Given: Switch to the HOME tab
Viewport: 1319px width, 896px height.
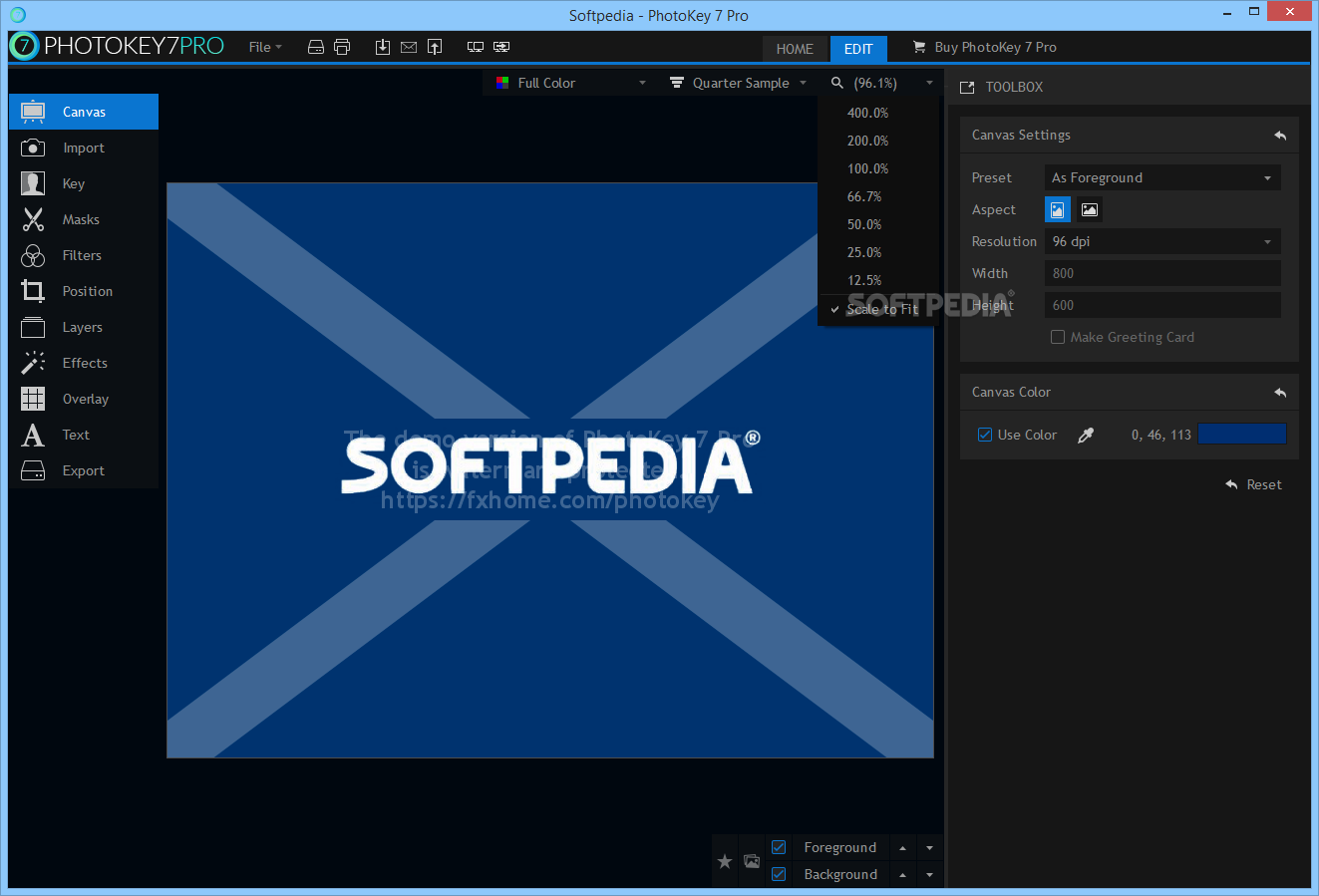Looking at the screenshot, I should coord(795,49).
